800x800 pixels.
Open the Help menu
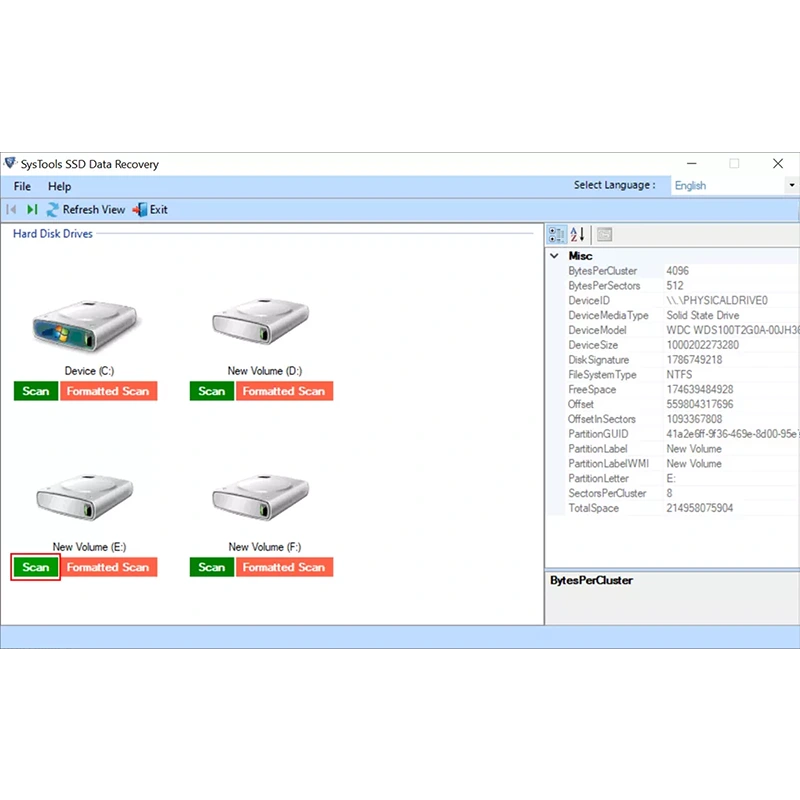[x=59, y=186]
